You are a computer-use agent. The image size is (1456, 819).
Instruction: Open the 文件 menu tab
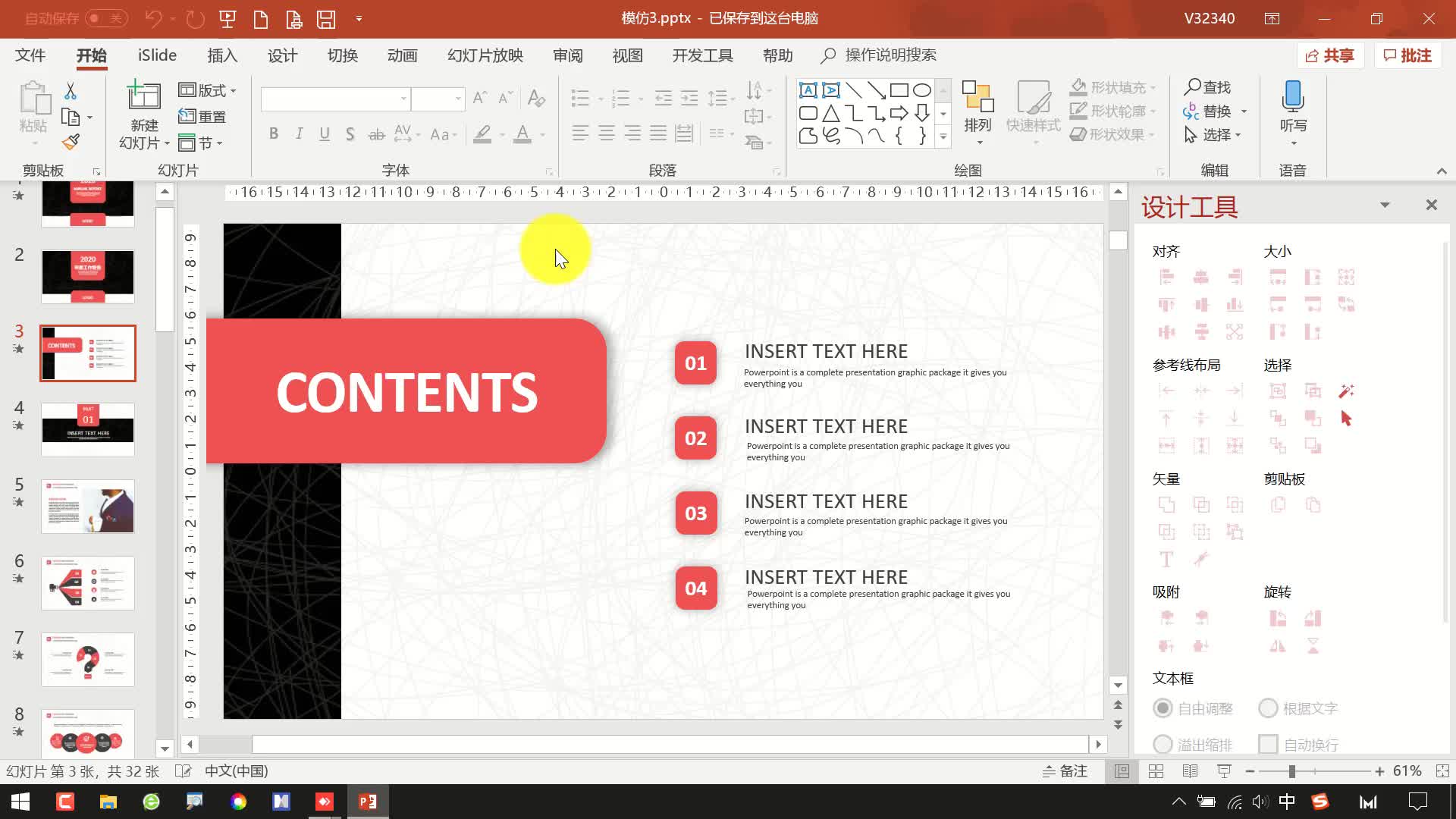tap(30, 55)
